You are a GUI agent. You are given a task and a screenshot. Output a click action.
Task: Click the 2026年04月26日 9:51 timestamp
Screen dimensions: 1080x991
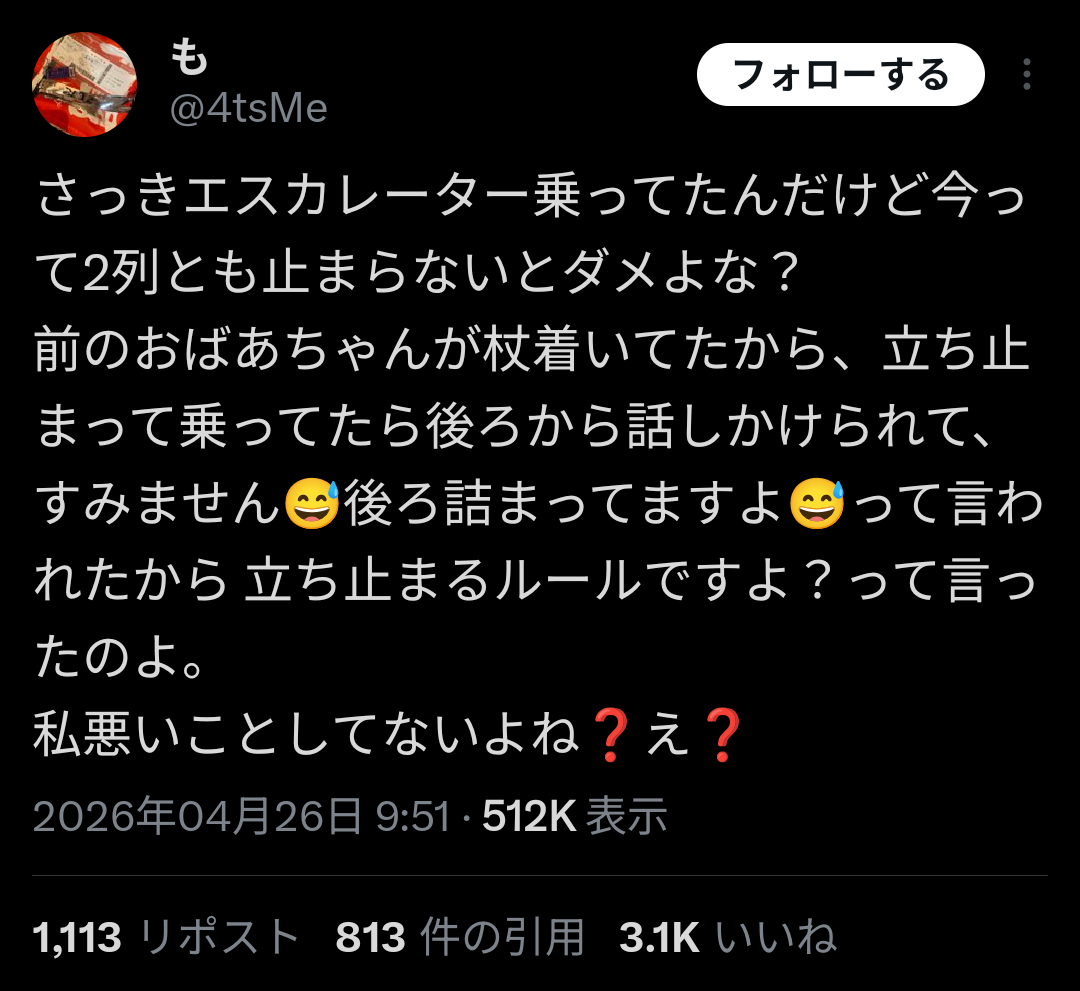[241, 816]
